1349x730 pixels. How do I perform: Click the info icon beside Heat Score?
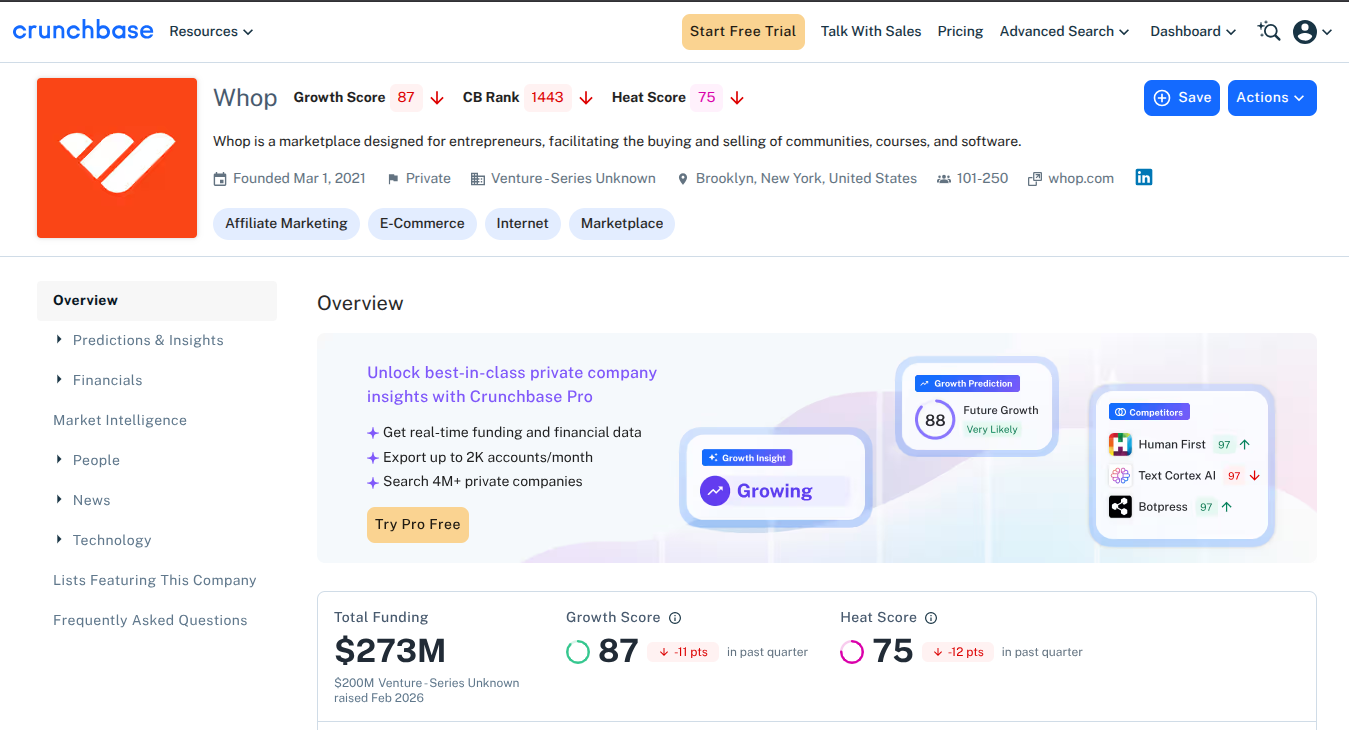click(x=931, y=618)
